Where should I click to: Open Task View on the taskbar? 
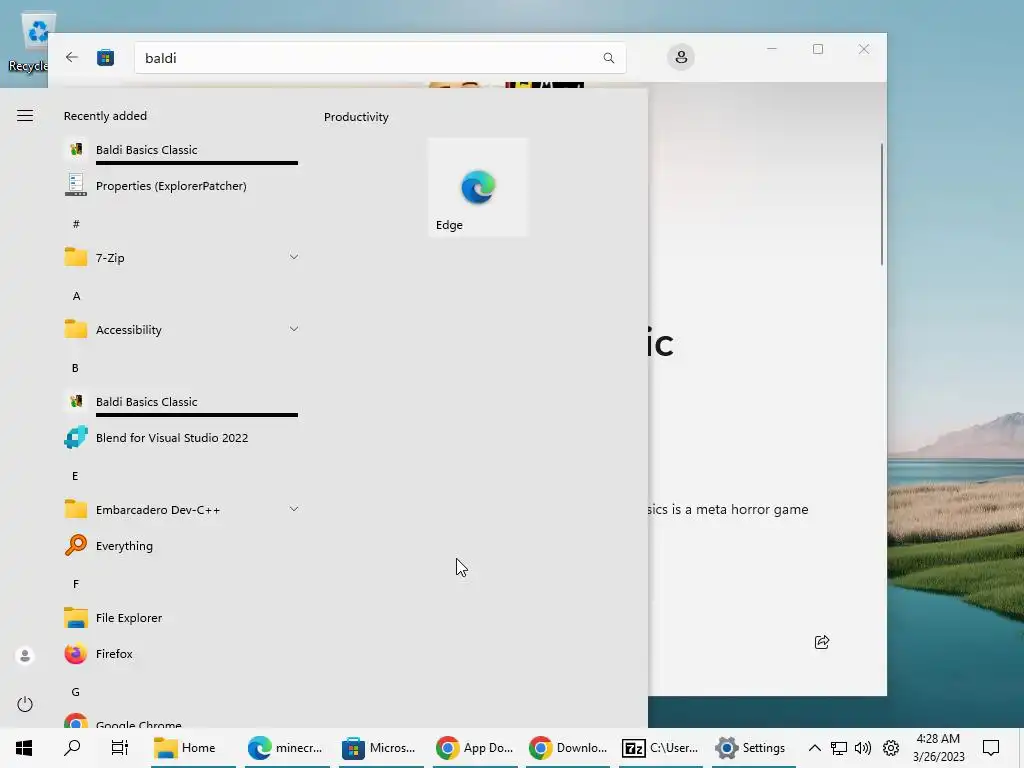click(x=120, y=748)
